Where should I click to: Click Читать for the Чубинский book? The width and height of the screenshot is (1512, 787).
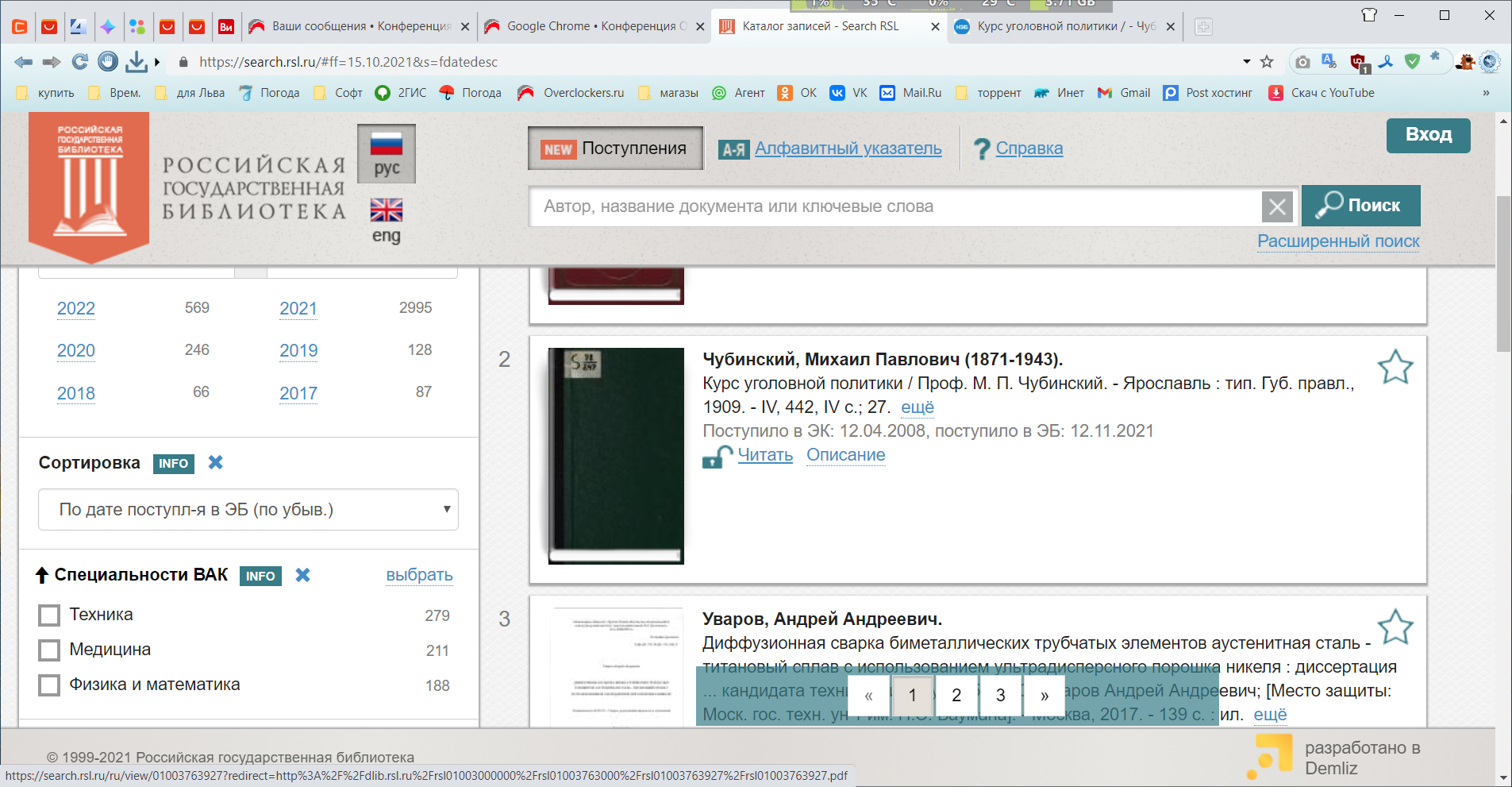click(x=765, y=455)
